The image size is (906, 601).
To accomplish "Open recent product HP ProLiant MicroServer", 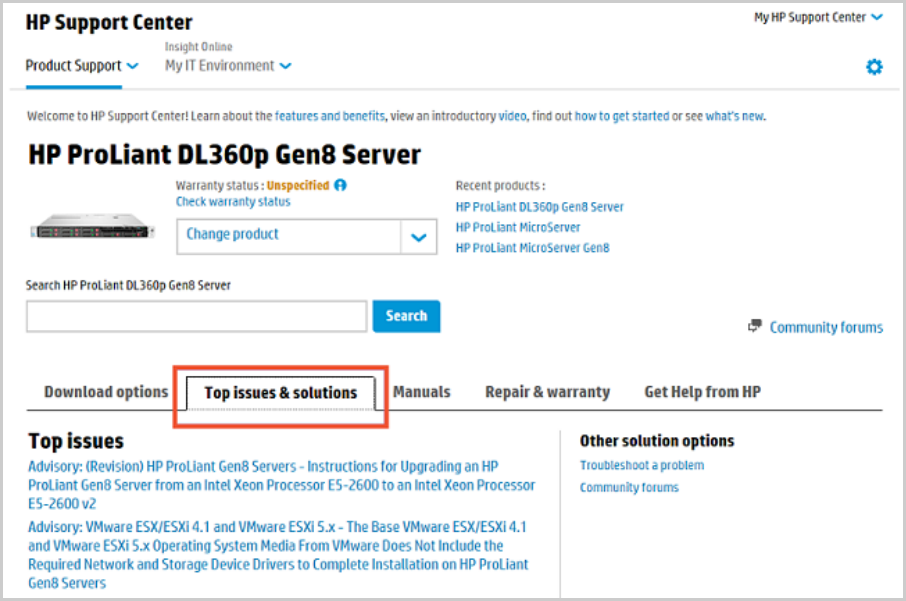I will click(518, 227).
